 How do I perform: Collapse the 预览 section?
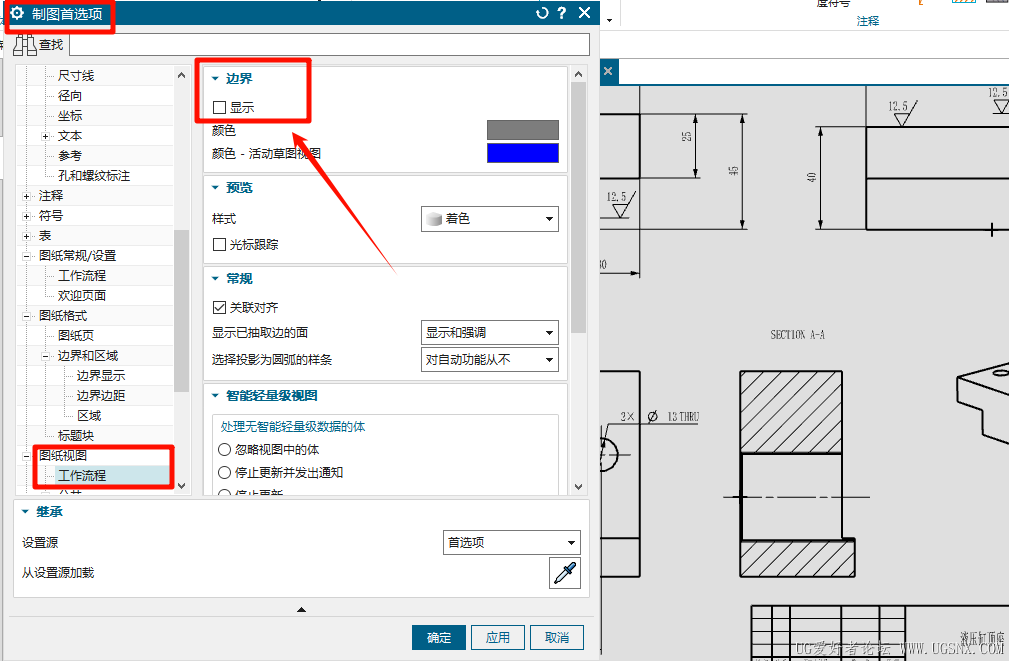point(216,188)
